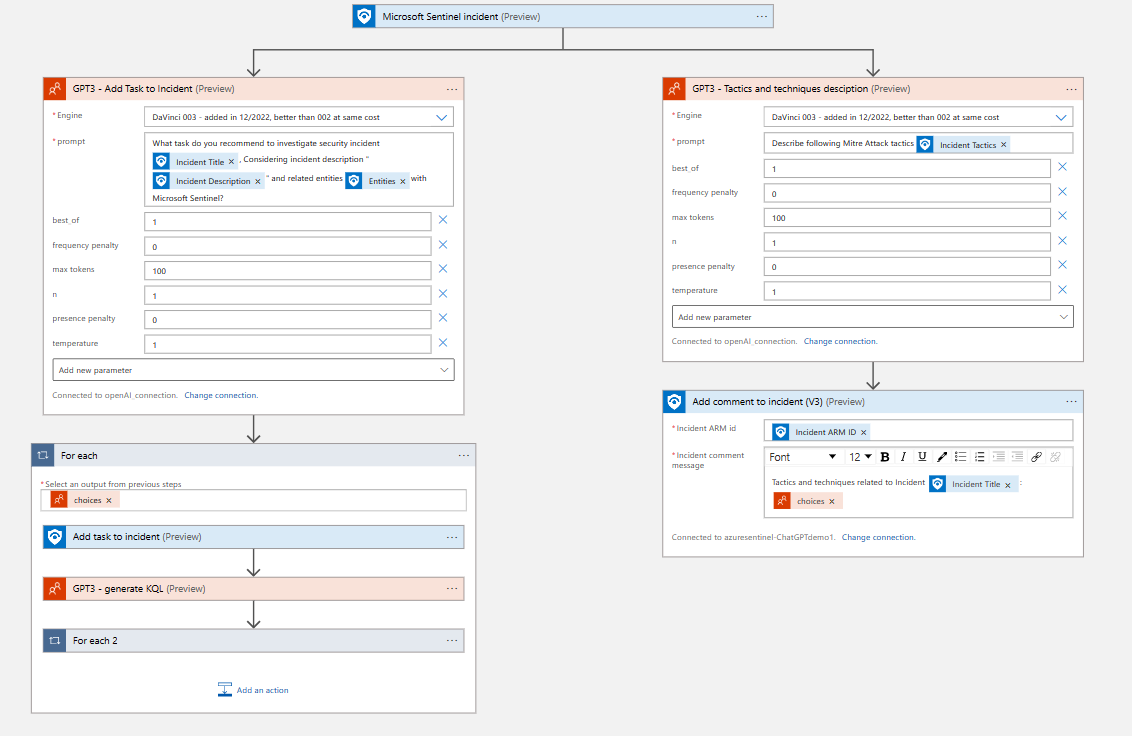This screenshot has width=1132, height=736.
Task: Open Engine dropdown in Add Task step
Action: pos(442,117)
